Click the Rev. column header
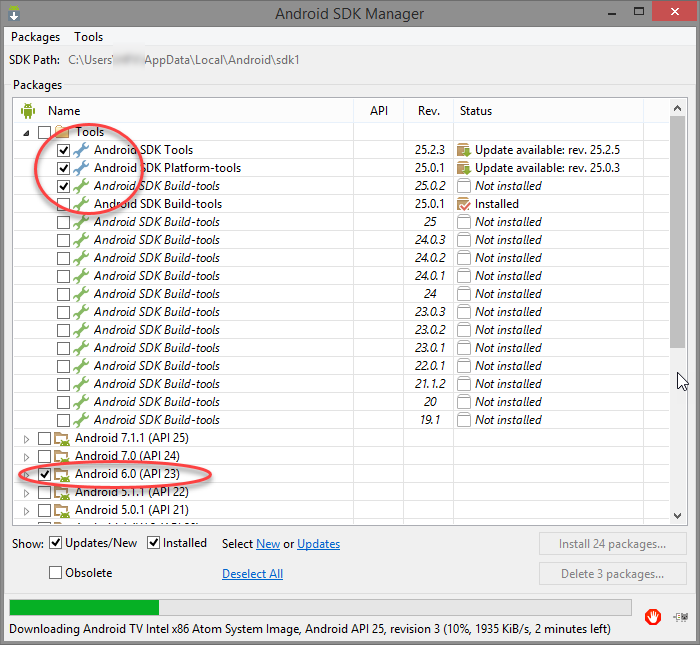The image size is (700, 645). pos(429,111)
